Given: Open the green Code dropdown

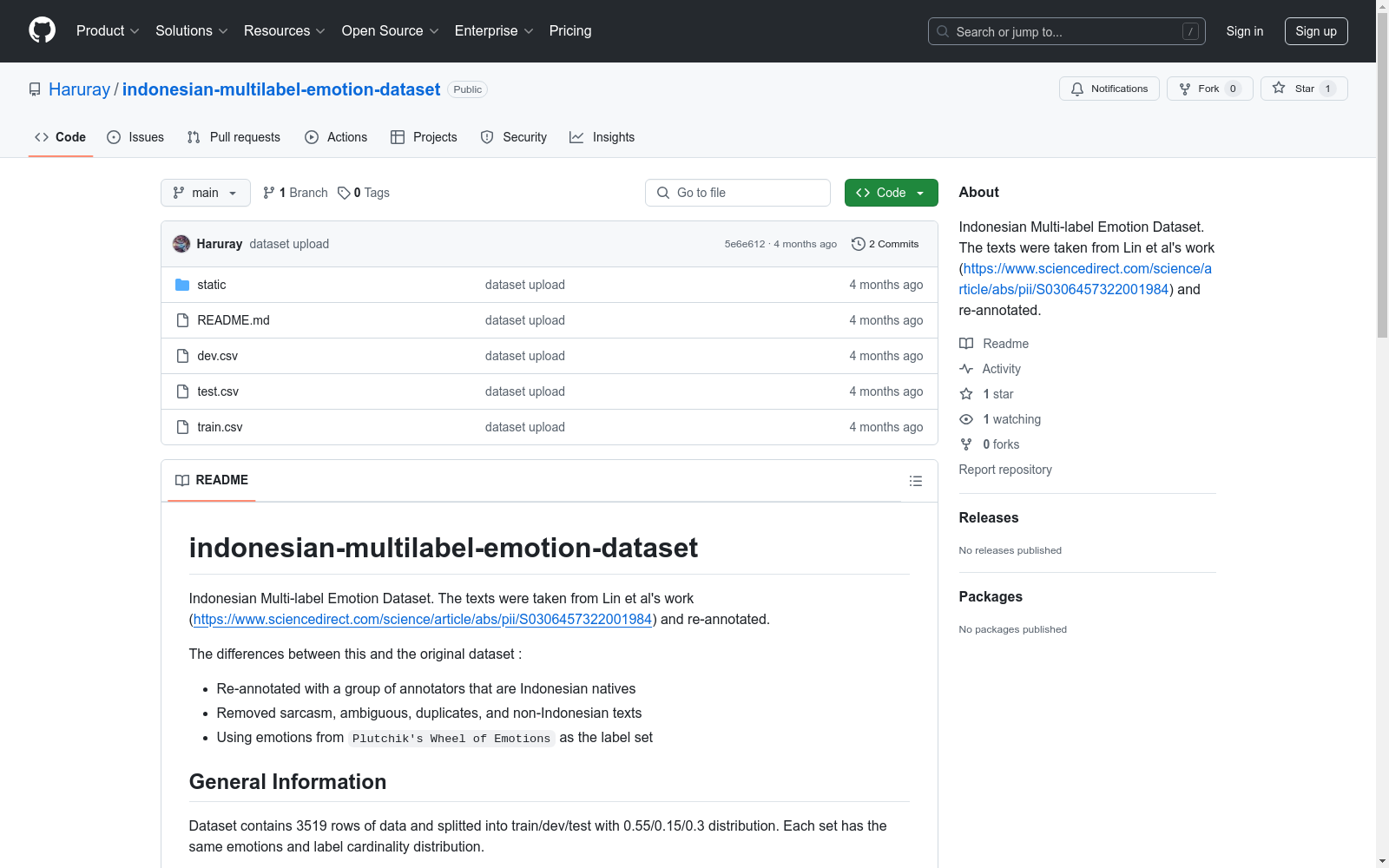Looking at the screenshot, I should 891,193.
